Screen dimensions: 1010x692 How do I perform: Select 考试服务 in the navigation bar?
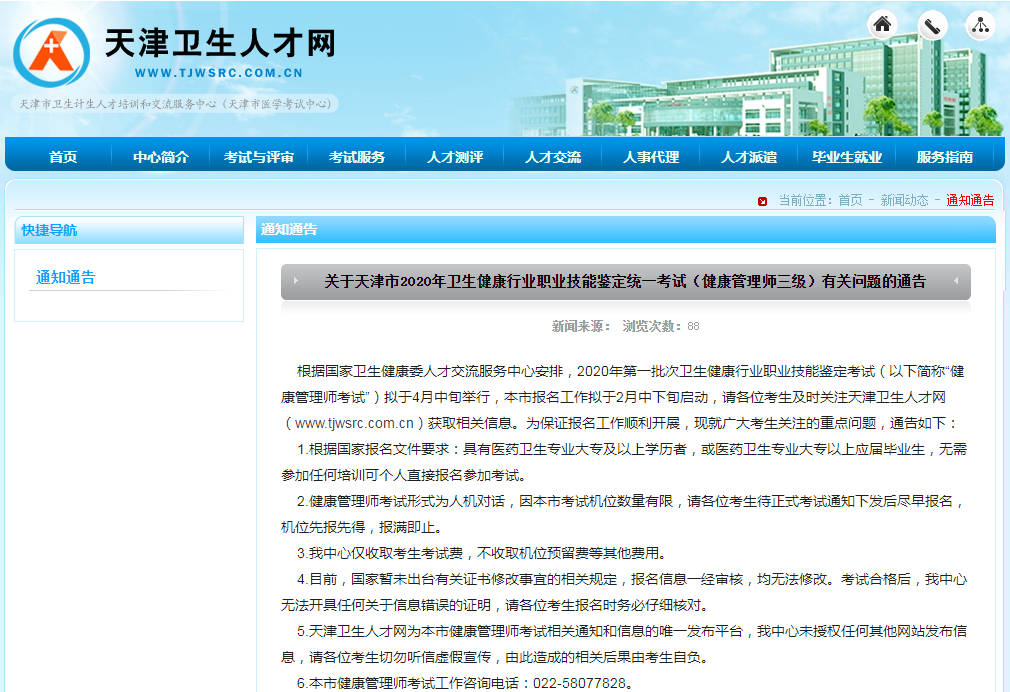(x=357, y=157)
